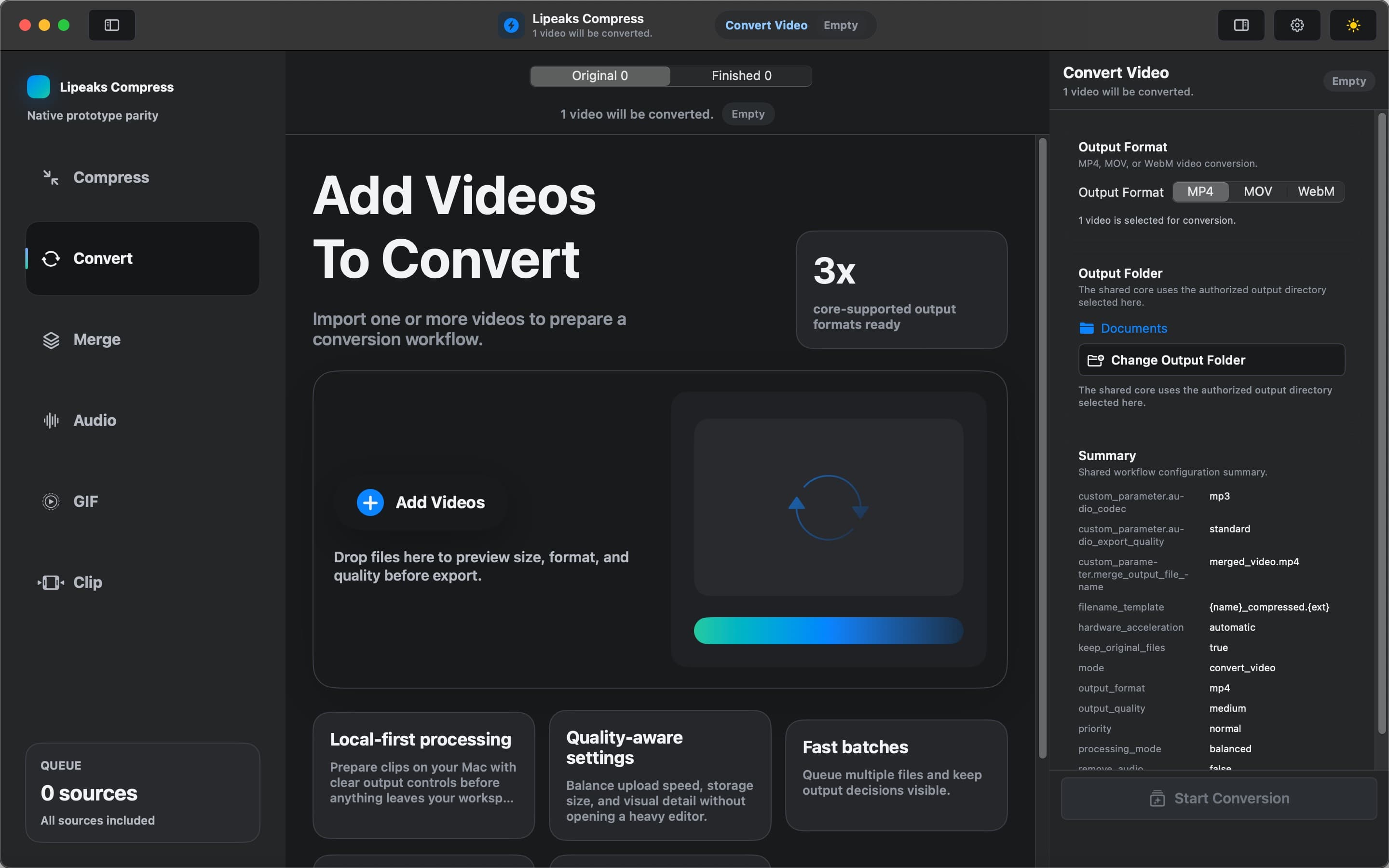Click the '{name}_compressed.{ext}' template value

click(x=1268, y=608)
